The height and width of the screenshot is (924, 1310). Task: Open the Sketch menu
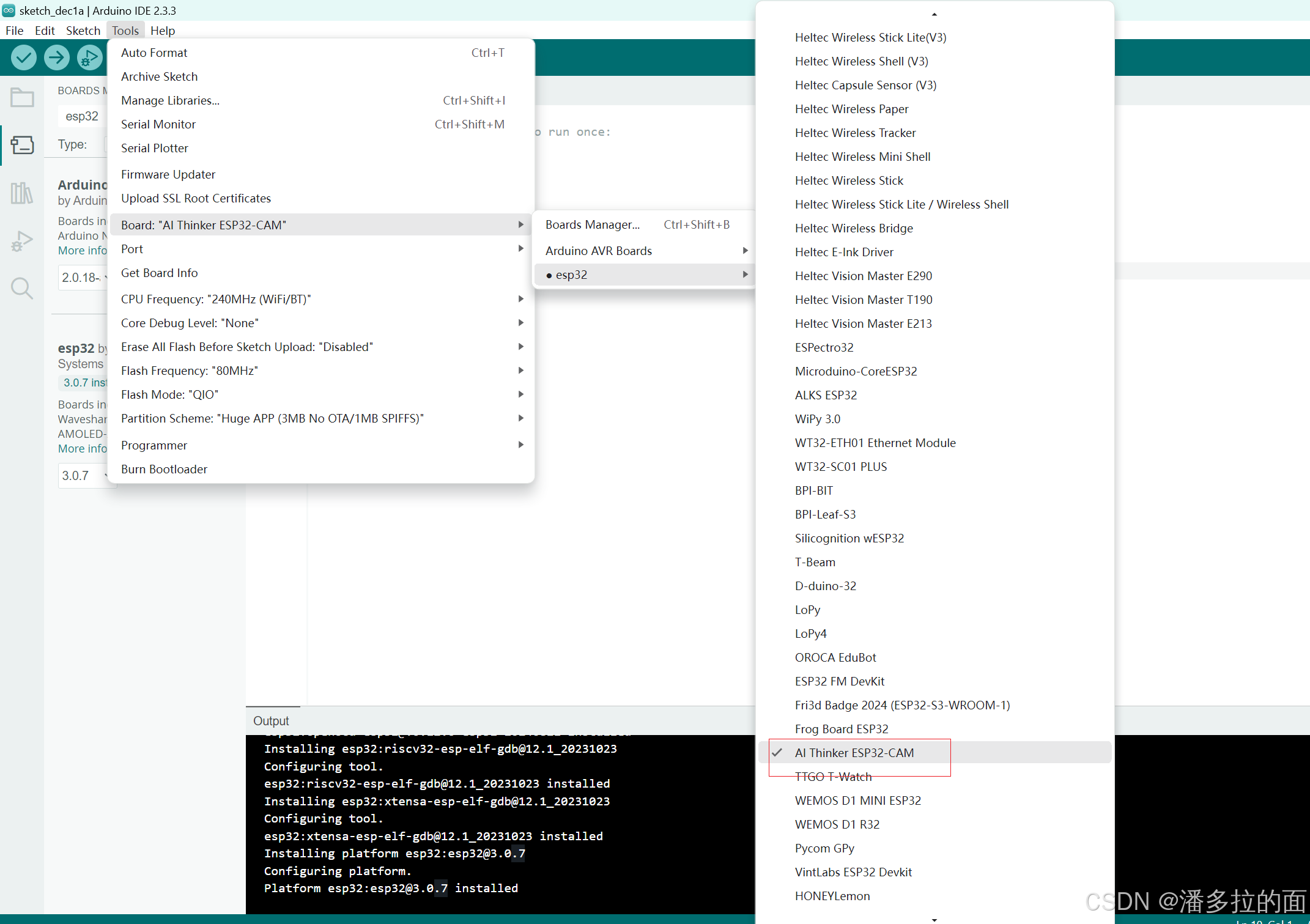point(83,31)
